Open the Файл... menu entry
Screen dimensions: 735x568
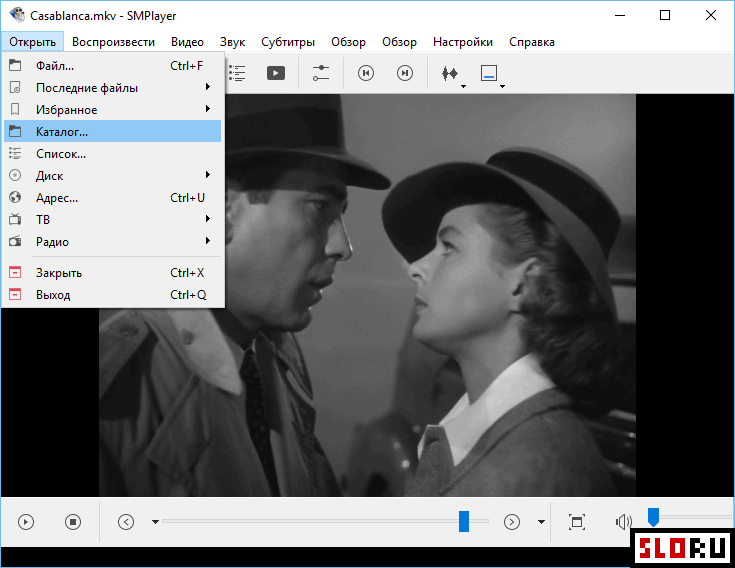[x=112, y=66]
